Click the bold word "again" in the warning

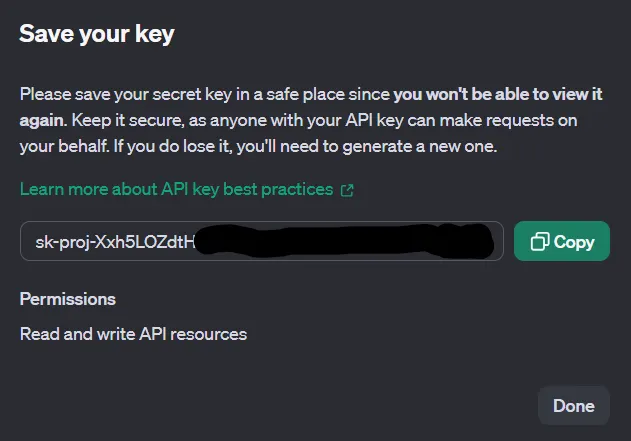click(x=42, y=120)
